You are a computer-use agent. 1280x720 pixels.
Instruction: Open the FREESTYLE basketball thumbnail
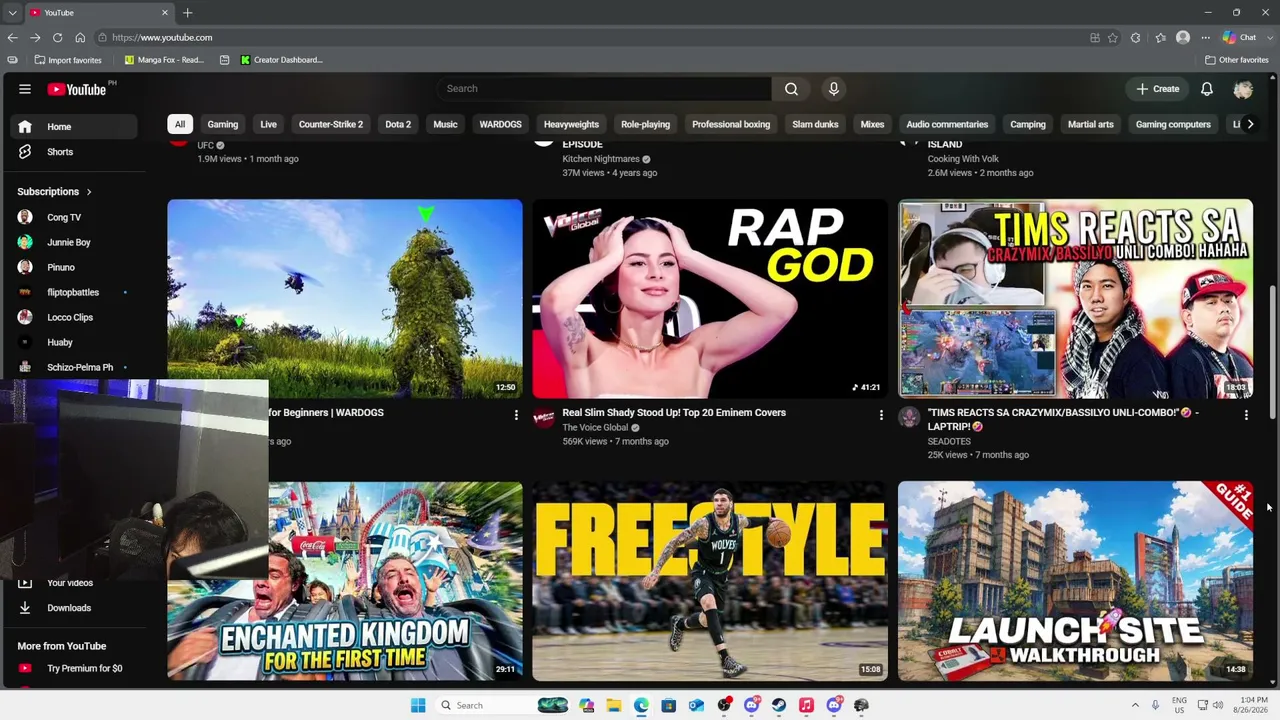pos(710,581)
